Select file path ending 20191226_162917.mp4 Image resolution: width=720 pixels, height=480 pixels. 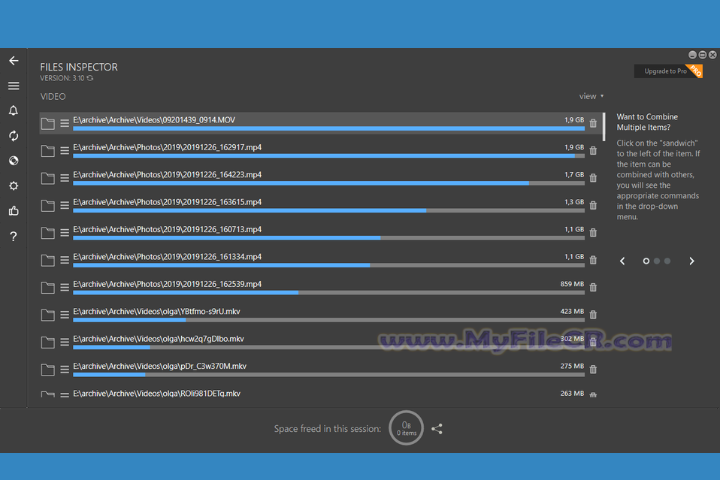tap(167, 147)
